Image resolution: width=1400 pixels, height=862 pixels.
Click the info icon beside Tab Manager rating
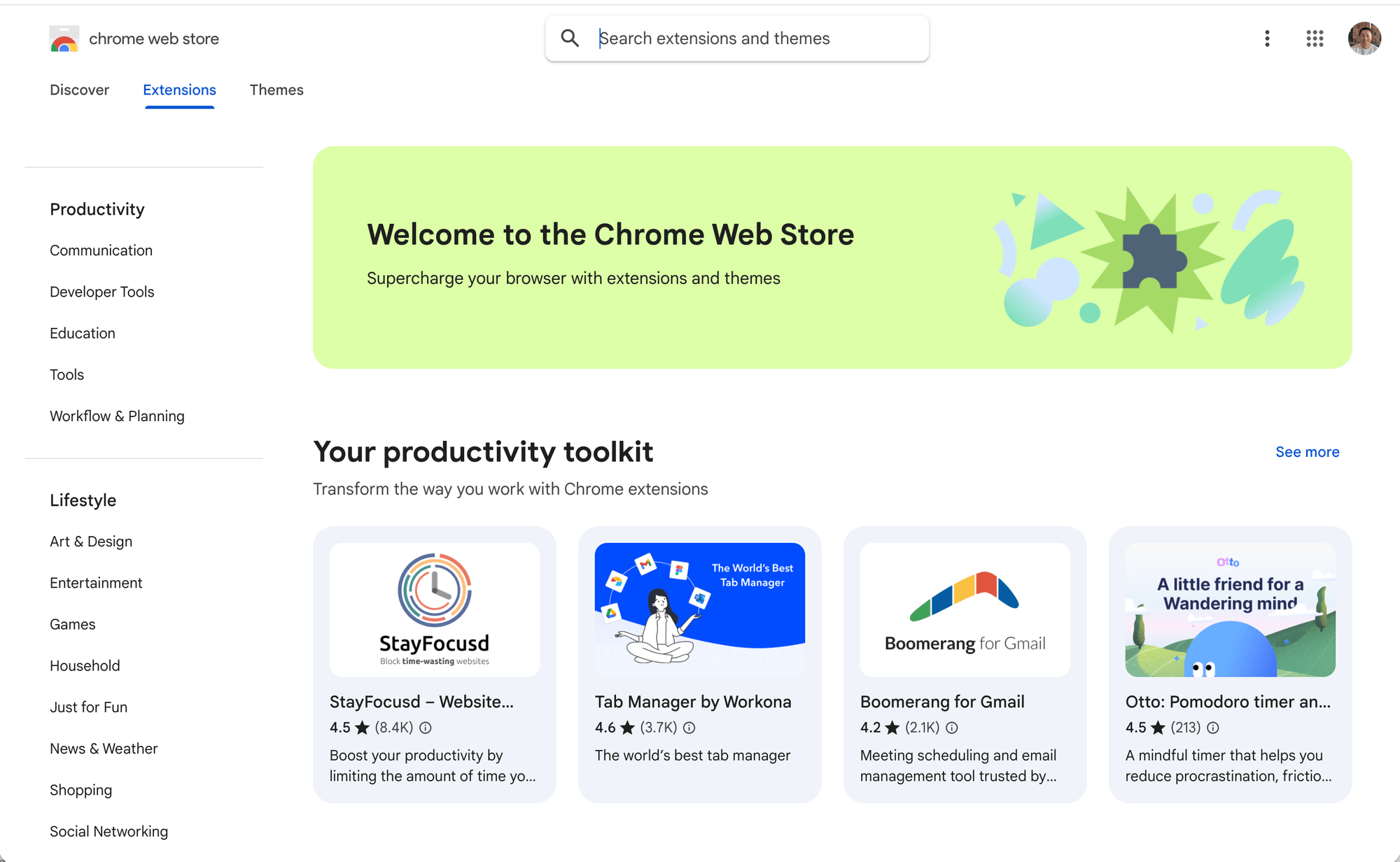point(689,728)
